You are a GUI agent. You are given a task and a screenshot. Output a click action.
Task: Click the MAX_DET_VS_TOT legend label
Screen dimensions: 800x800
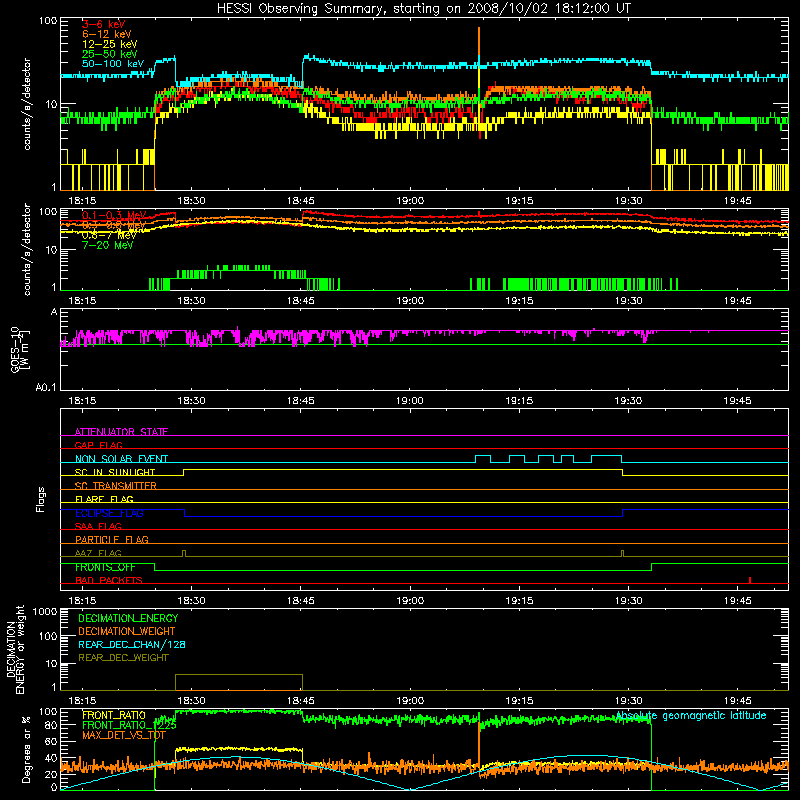(x=124, y=735)
